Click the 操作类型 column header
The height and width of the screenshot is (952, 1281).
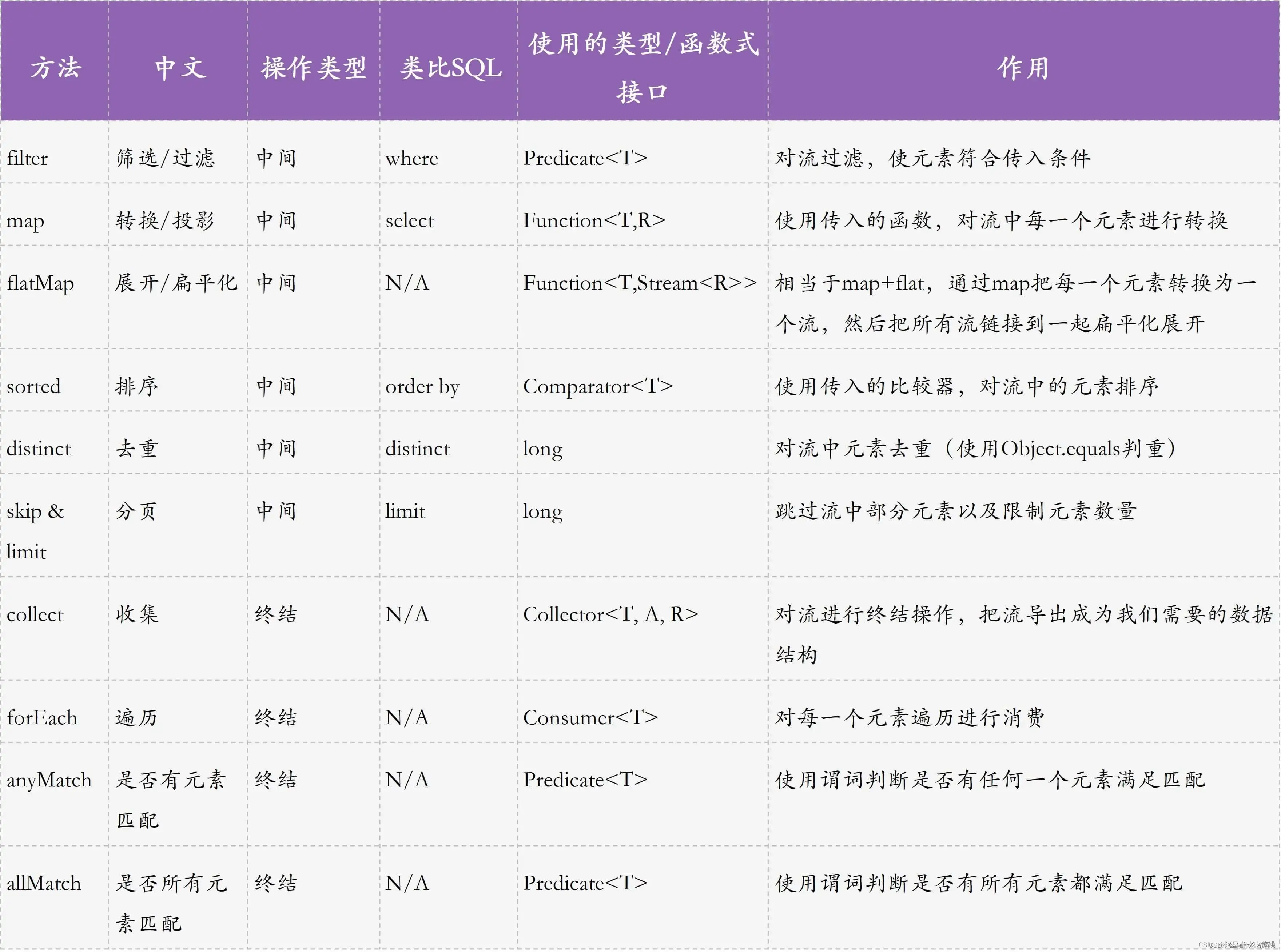click(314, 68)
